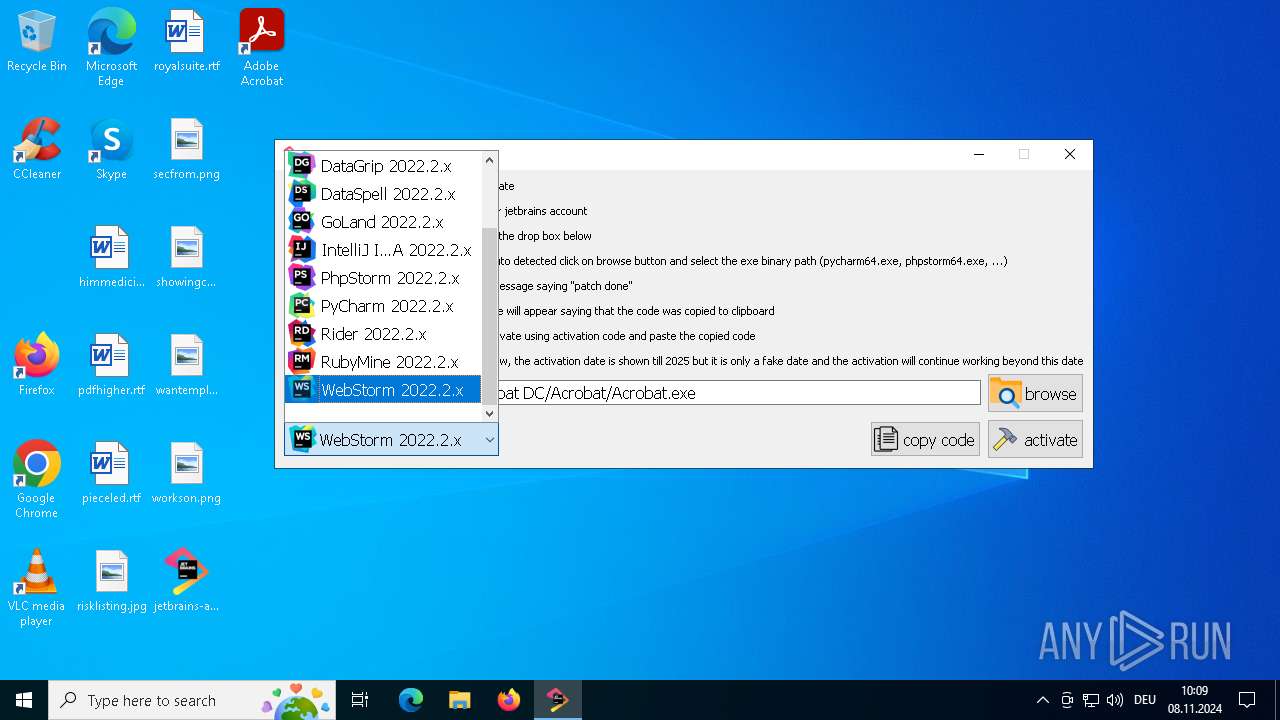The height and width of the screenshot is (720, 1280).
Task: Open taskbar clock showing 10:09
Action: [1194, 700]
